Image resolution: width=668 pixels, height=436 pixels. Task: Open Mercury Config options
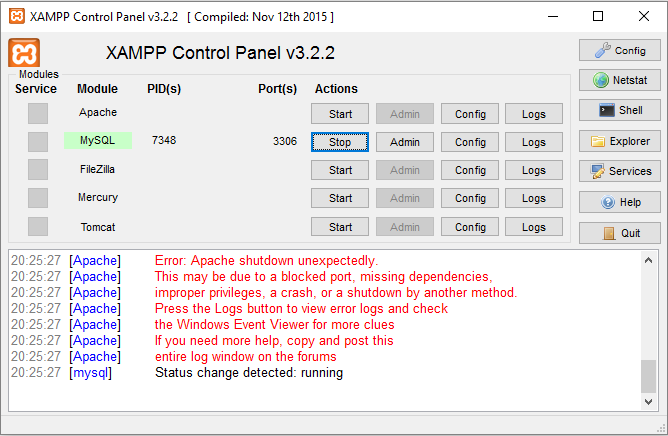point(470,198)
